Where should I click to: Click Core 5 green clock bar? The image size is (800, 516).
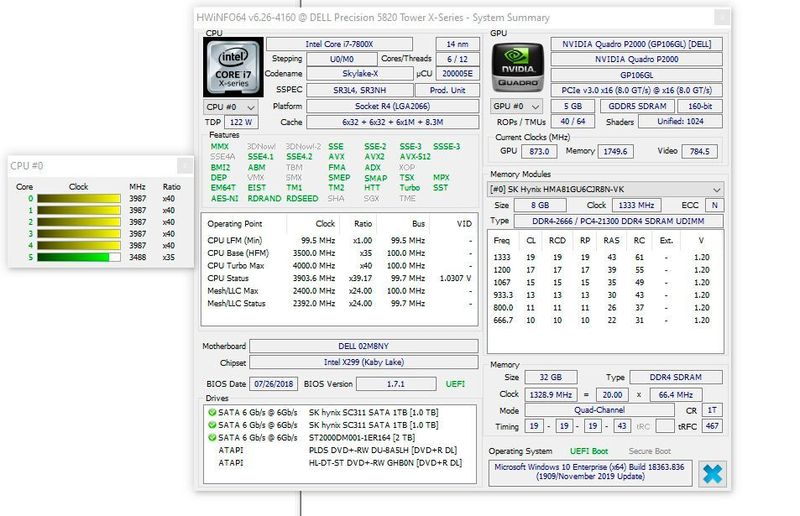pyautogui.click(x=79, y=257)
